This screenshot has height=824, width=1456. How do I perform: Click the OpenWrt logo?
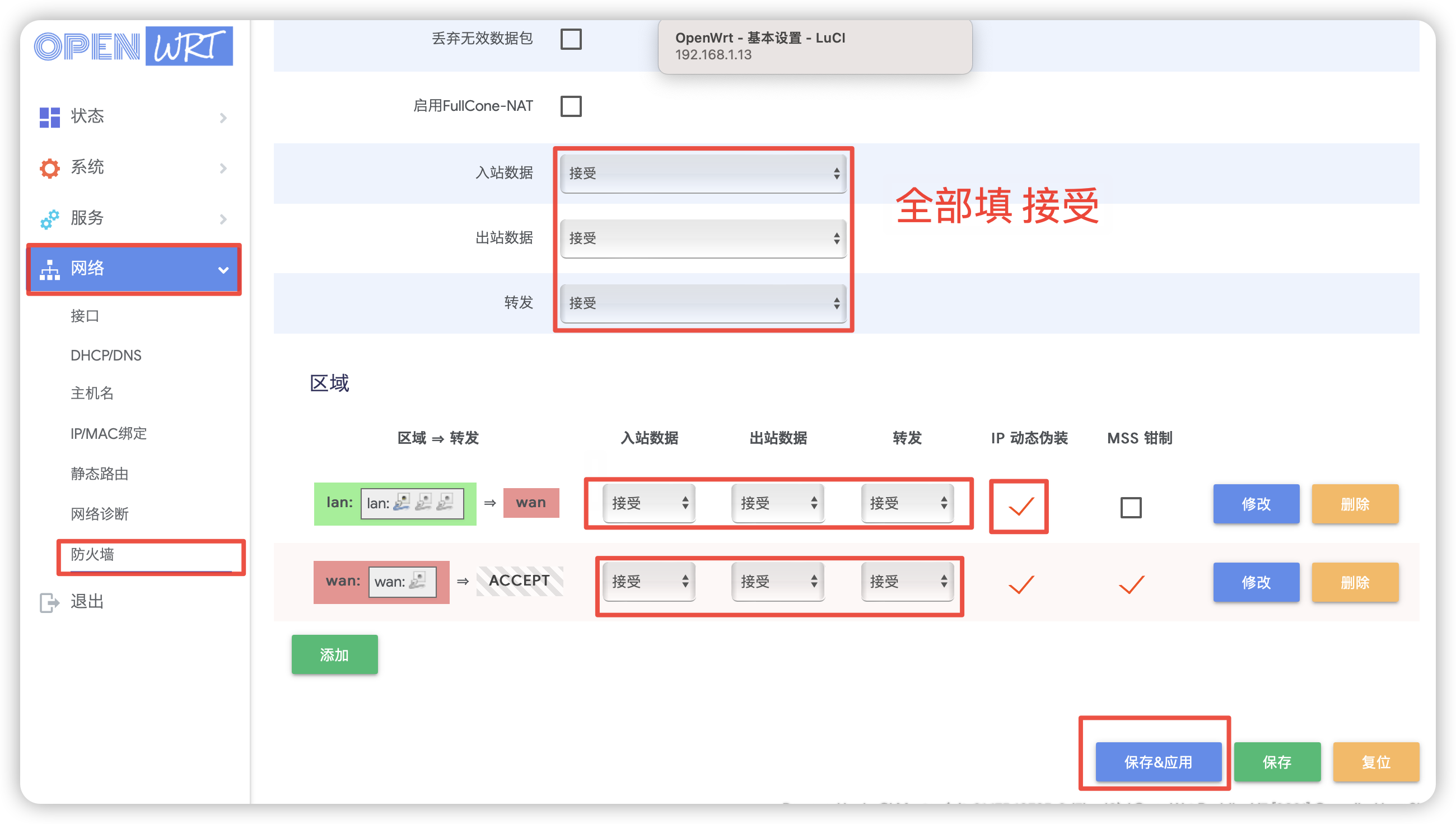(134, 46)
